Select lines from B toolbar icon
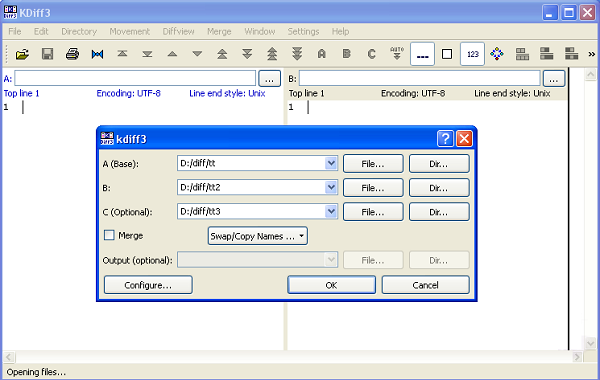This screenshot has height=380, width=600. 346,54
